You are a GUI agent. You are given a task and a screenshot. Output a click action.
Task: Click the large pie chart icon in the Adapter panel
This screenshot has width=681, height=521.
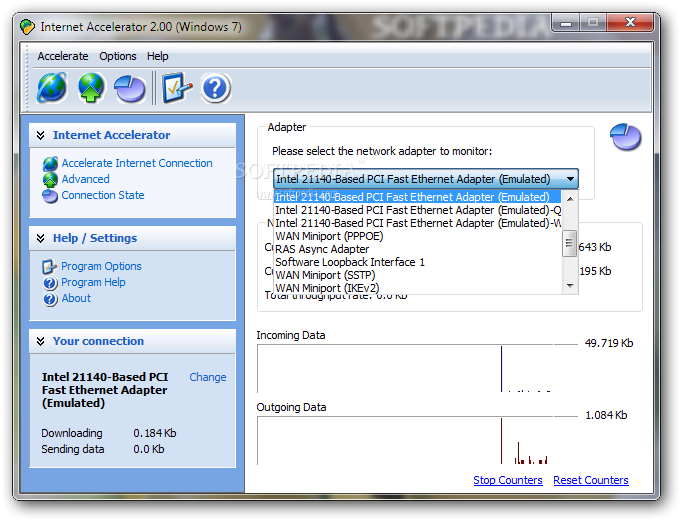pyautogui.click(x=625, y=137)
